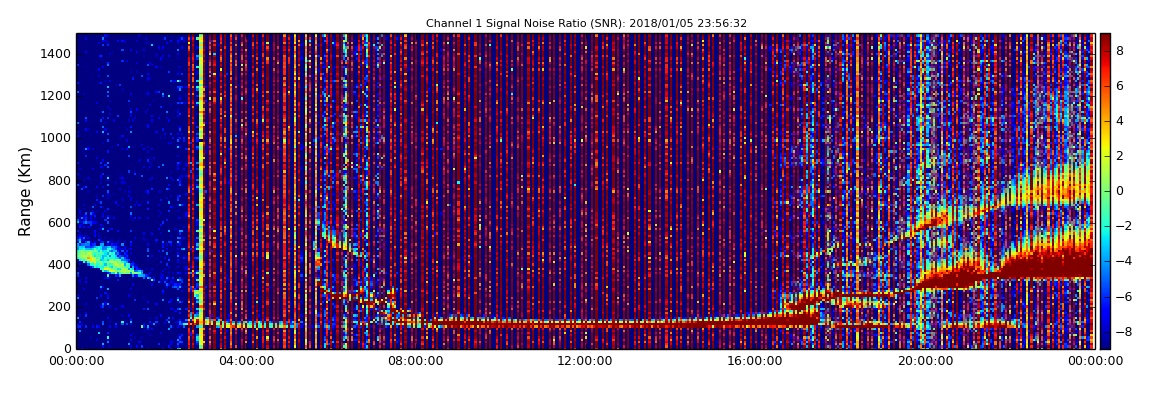Click the 00:00:00 label at the x-axis start
The height and width of the screenshot is (407, 1150).
point(77,361)
